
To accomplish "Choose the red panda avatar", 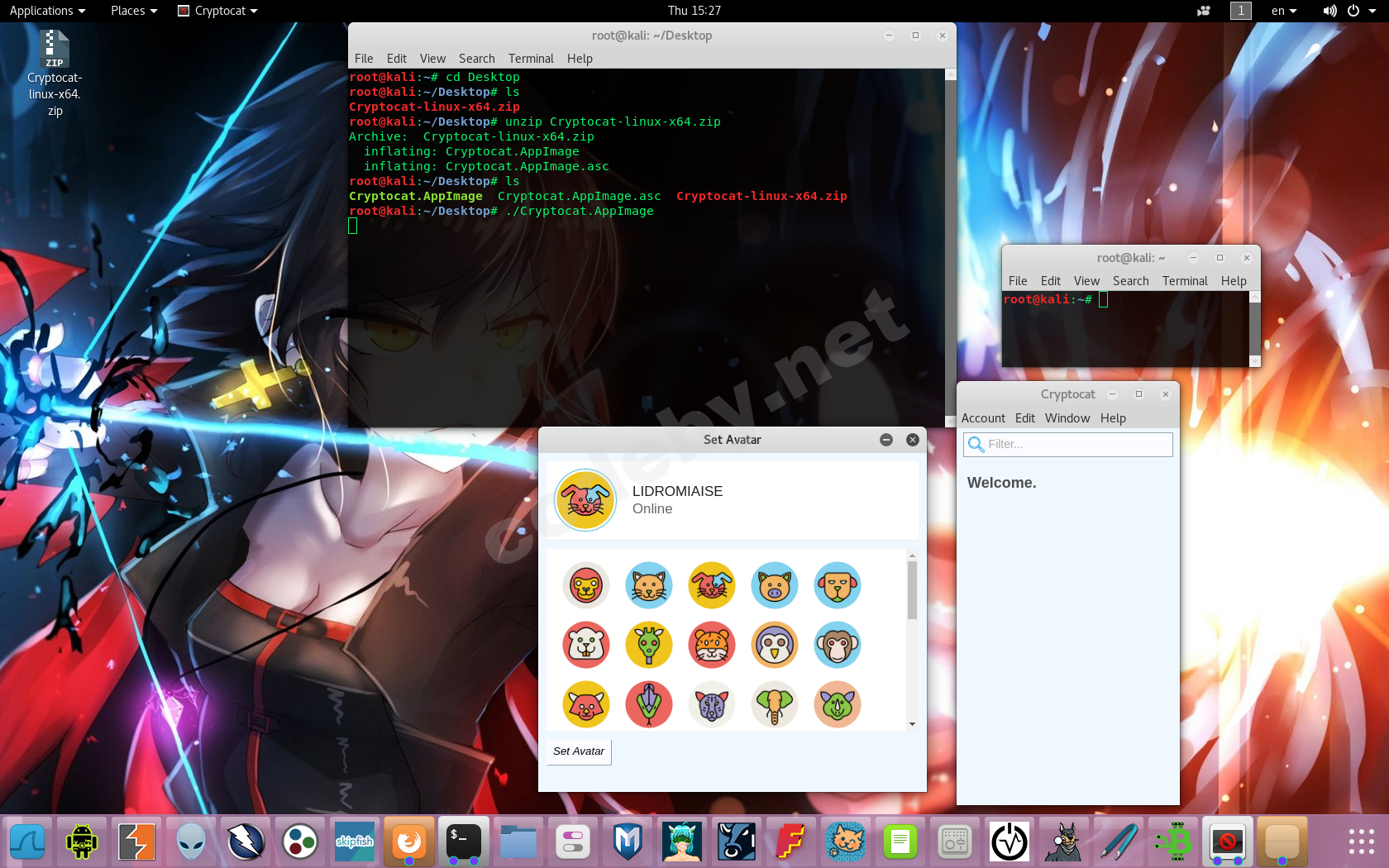I will 586,704.
